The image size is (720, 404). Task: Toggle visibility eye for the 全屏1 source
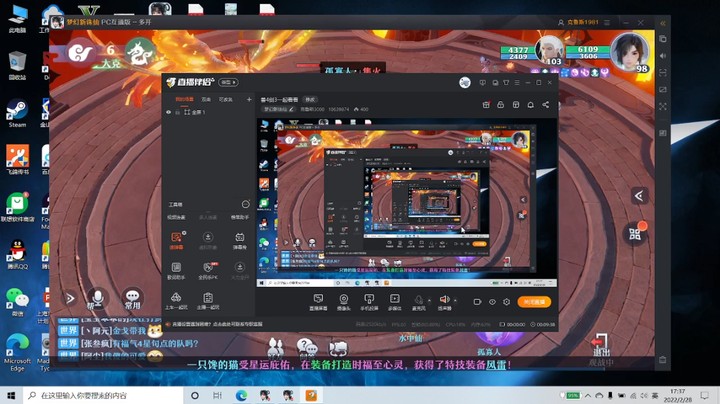pos(169,112)
